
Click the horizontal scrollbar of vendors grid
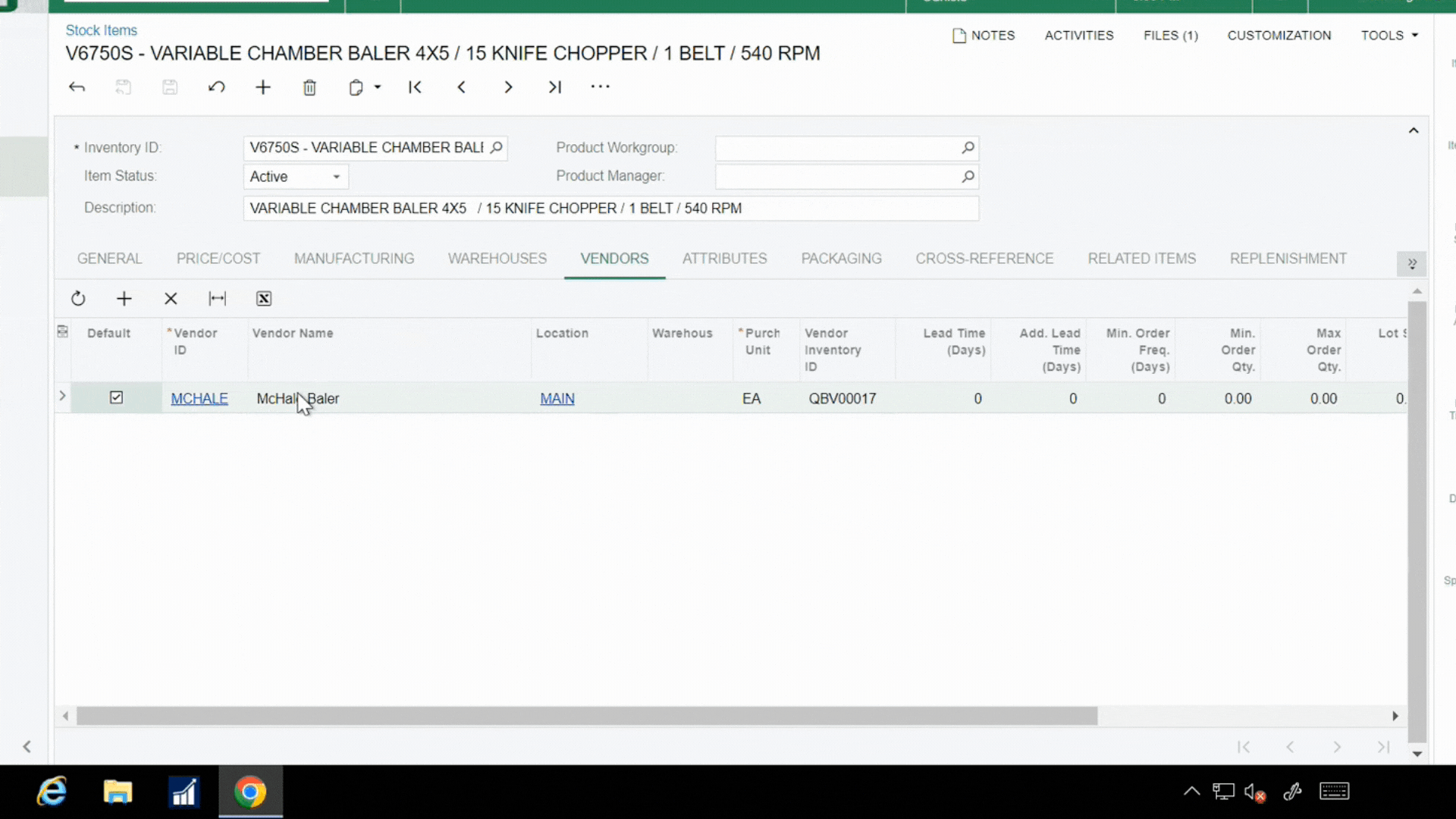coord(586,716)
